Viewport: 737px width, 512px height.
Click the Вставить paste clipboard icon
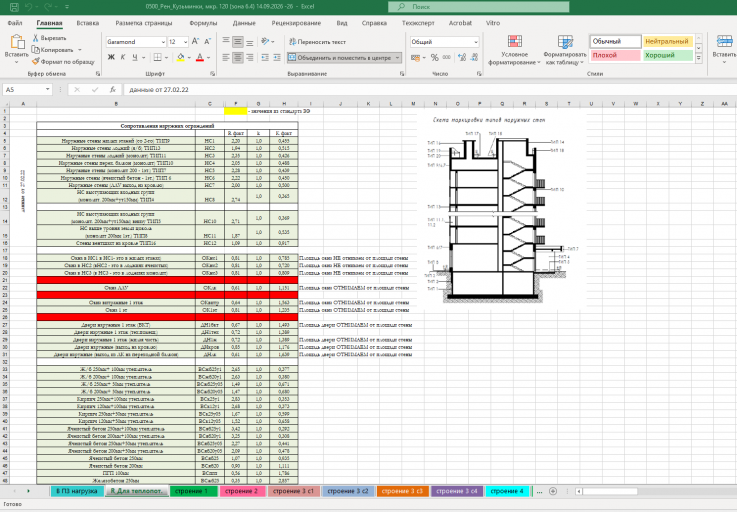click(17, 42)
